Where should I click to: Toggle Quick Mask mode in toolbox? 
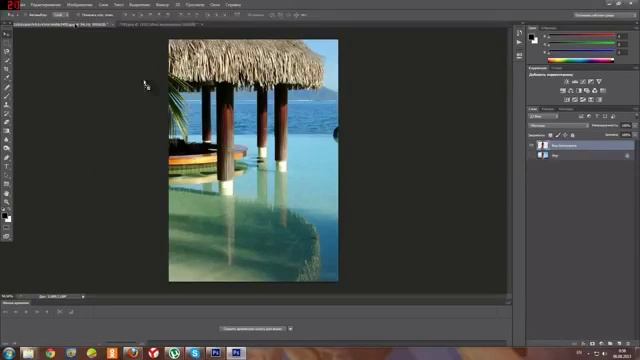click(7, 228)
